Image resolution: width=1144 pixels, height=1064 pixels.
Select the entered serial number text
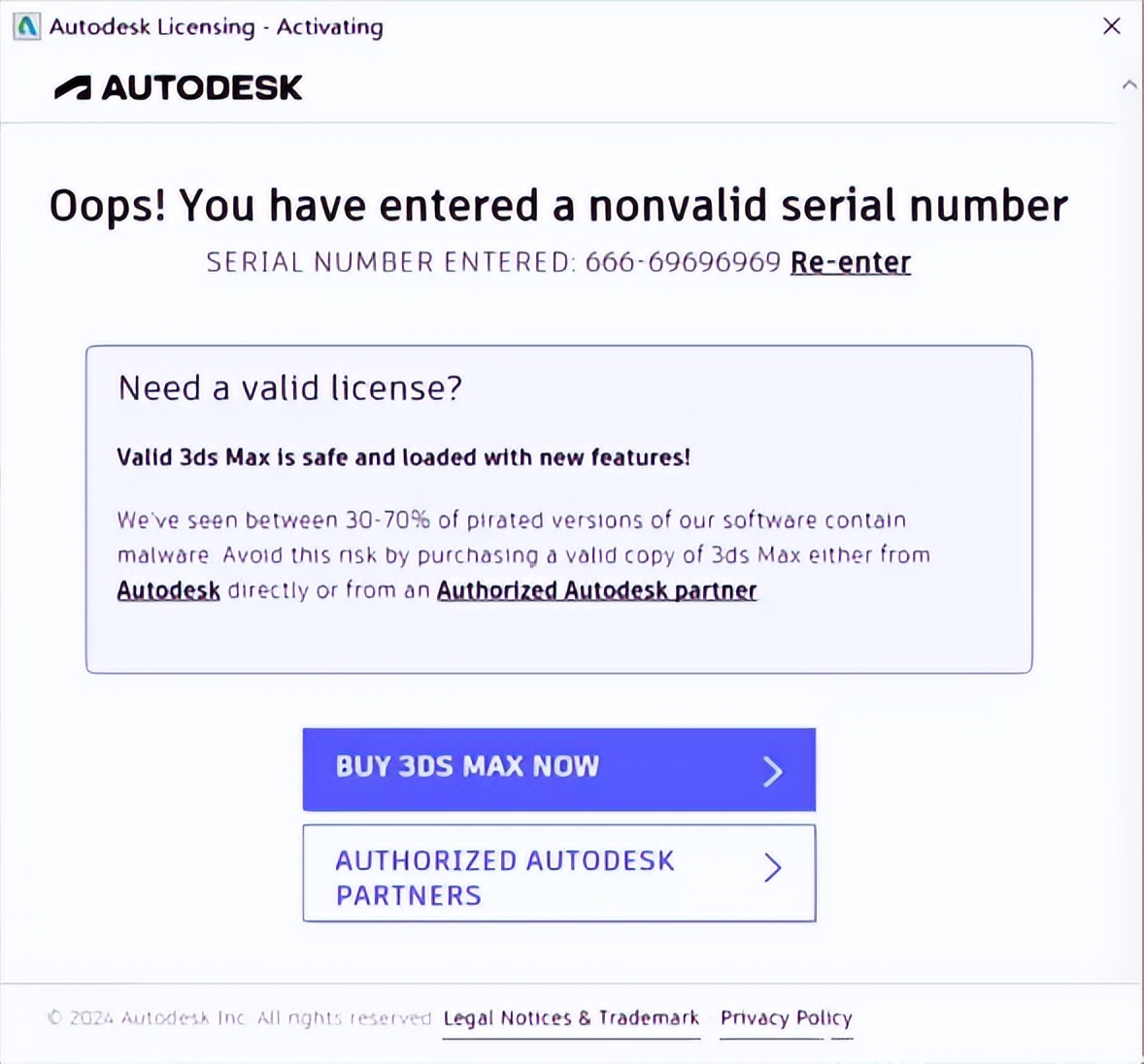pyautogui.click(x=682, y=262)
